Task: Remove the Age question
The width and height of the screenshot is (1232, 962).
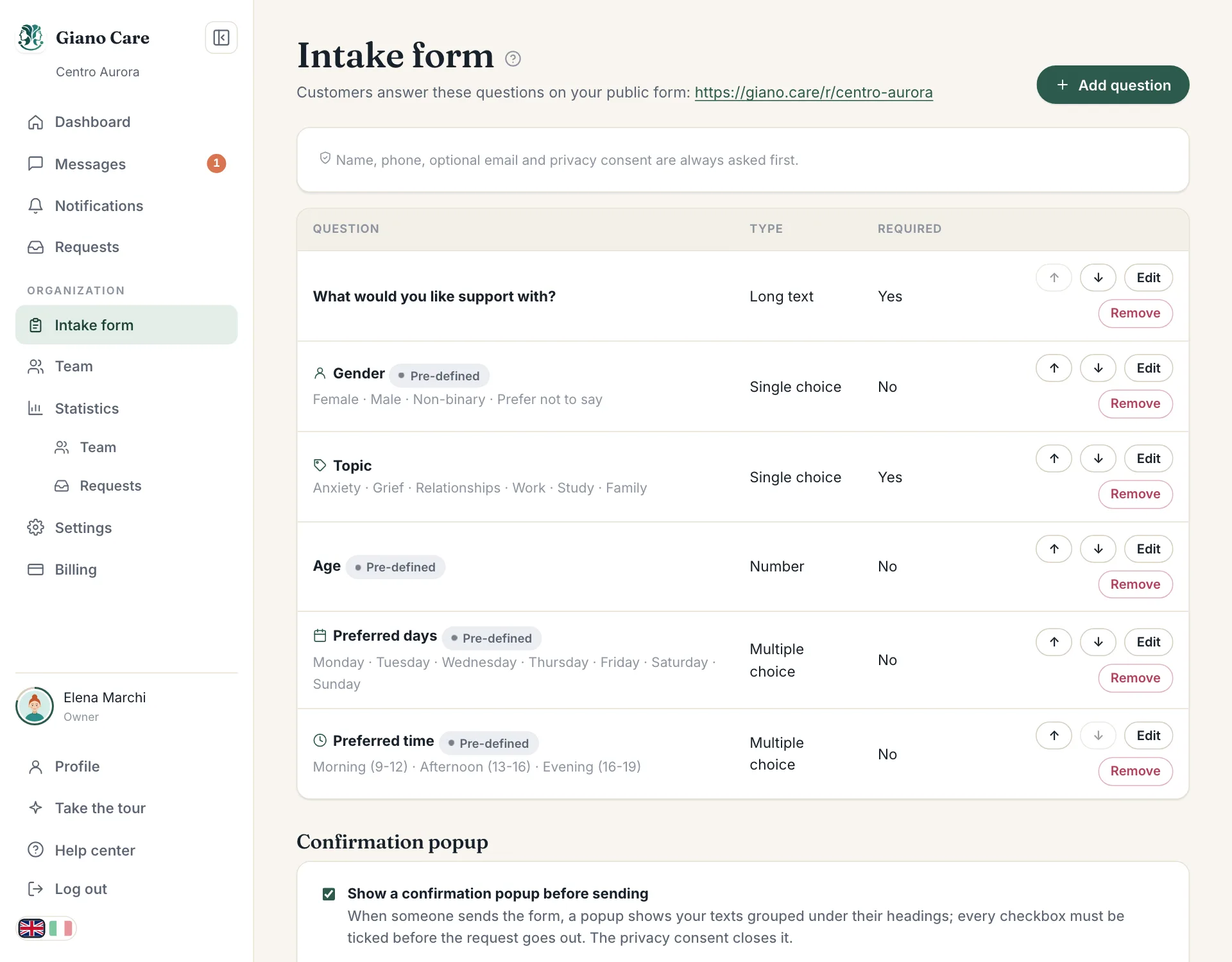Action: coord(1135,585)
